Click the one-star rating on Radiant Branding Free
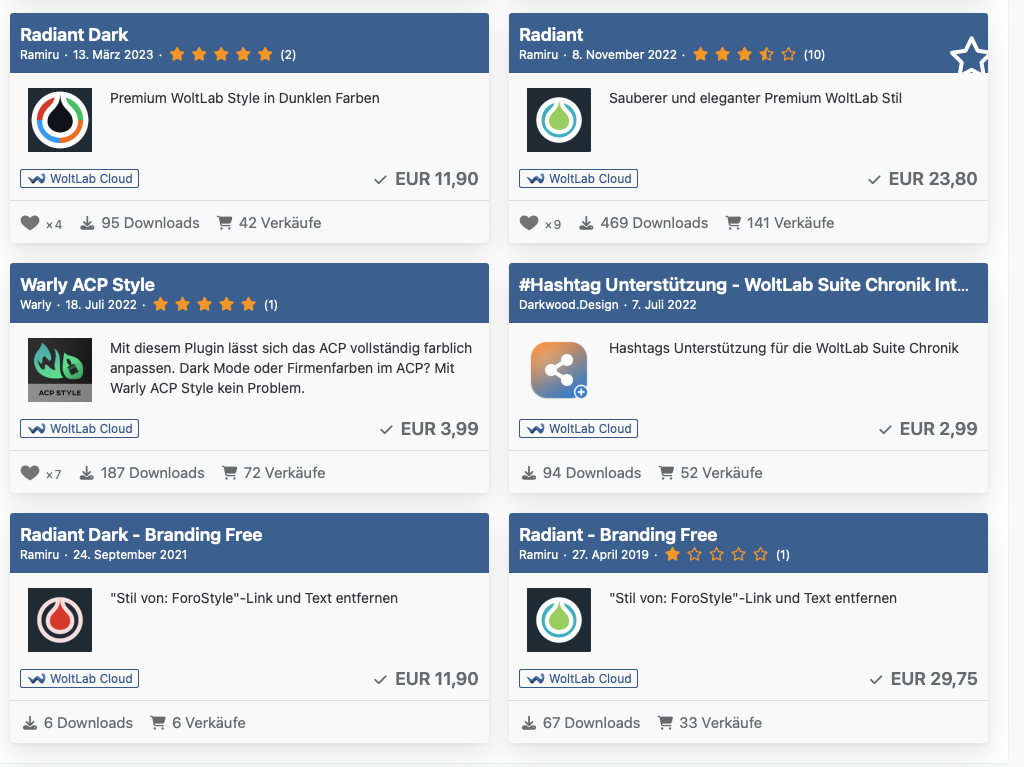Image resolution: width=1024 pixels, height=767 pixels. (x=716, y=555)
